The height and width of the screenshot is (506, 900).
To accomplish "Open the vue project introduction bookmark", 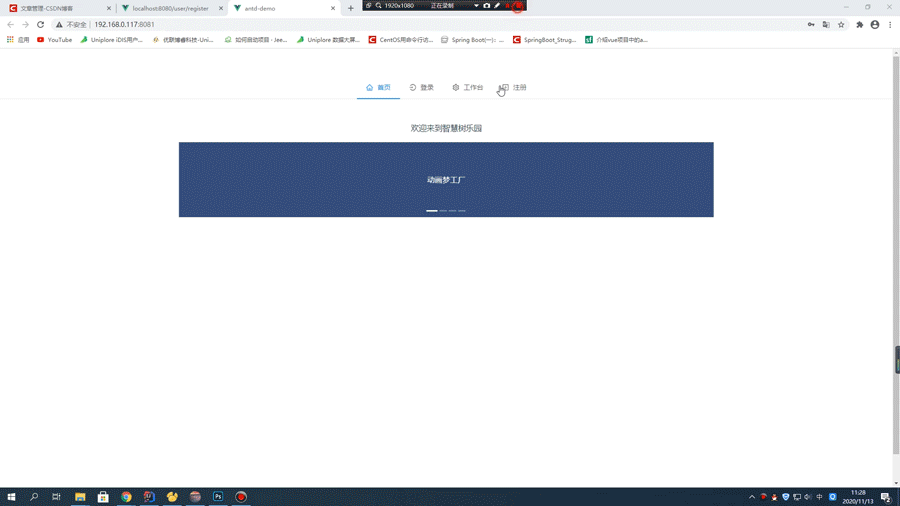I will [616, 40].
